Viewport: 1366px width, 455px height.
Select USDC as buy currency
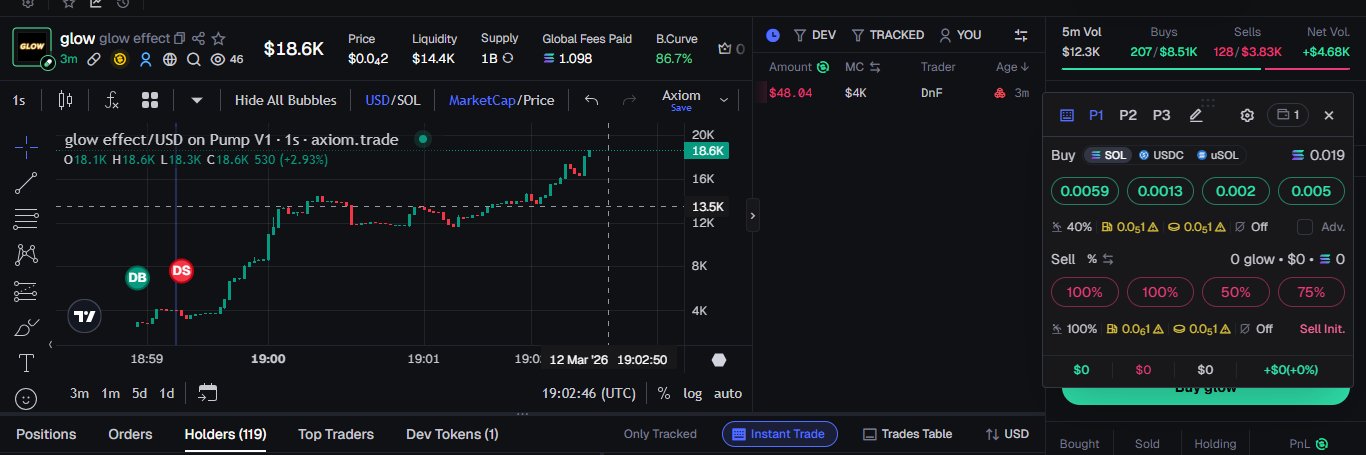pyautogui.click(x=1160, y=155)
